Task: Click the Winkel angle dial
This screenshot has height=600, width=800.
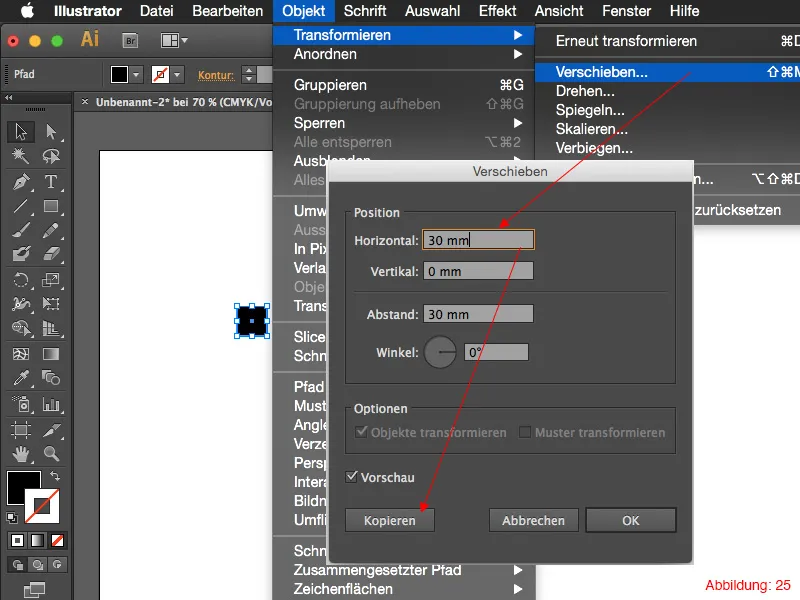Action: 440,352
